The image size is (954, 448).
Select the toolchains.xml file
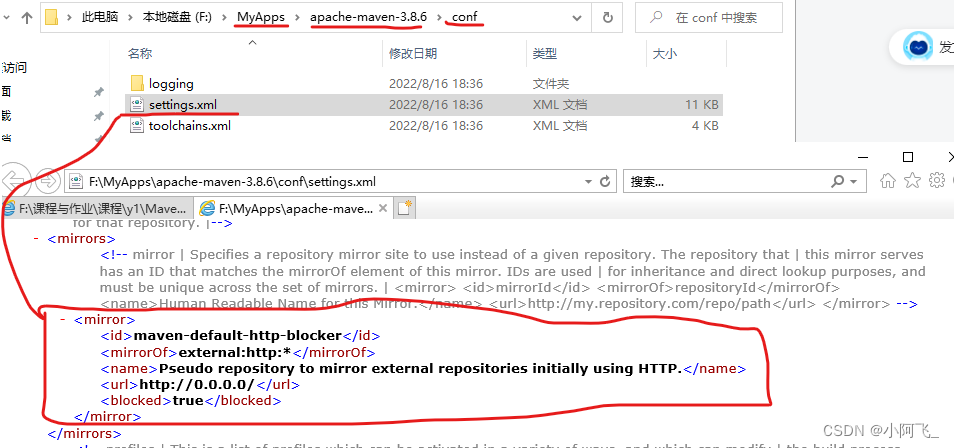tap(190, 126)
